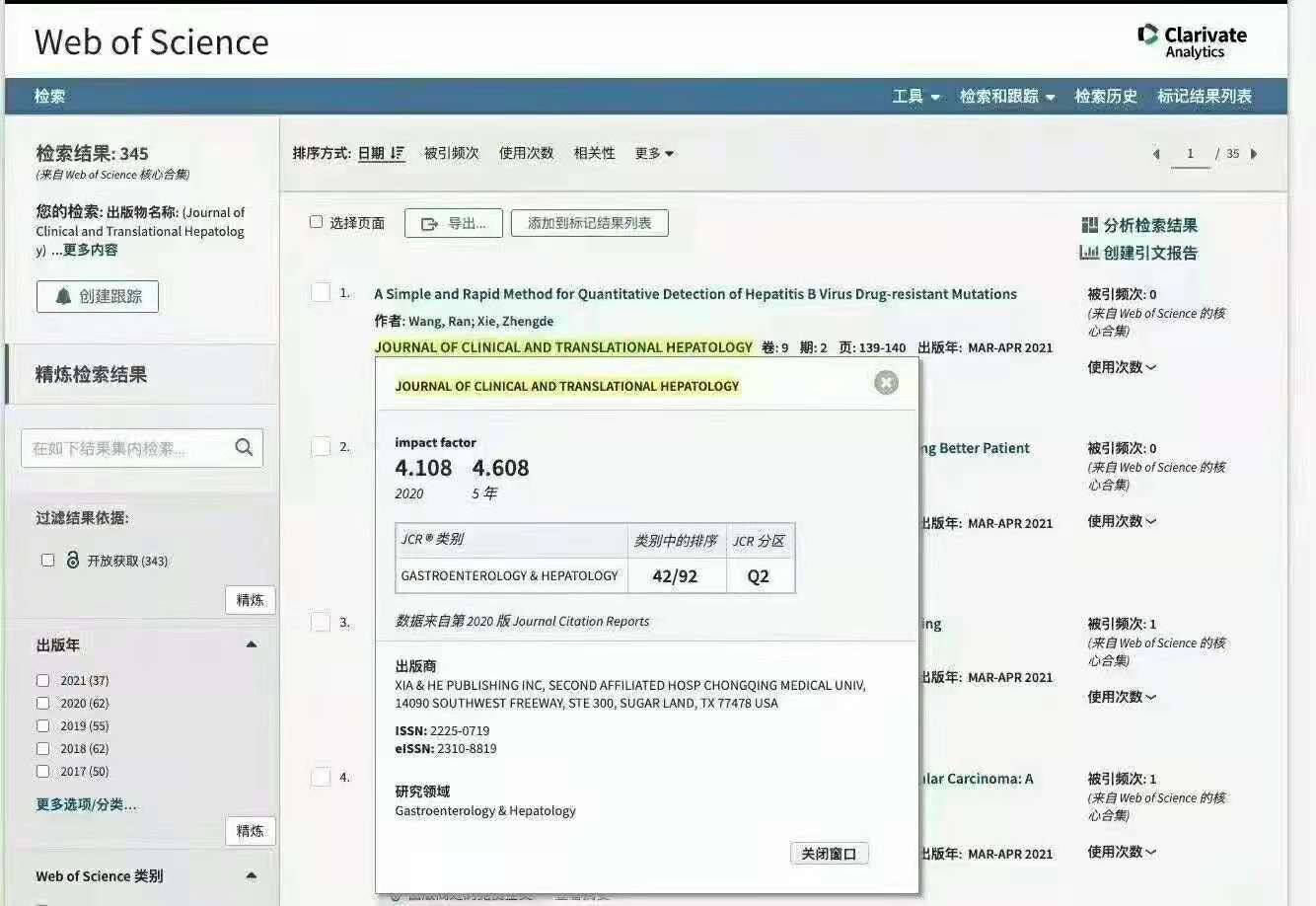Screen dimensions: 1316x906
Task: Check the box for result 2
Action: click(321, 446)
